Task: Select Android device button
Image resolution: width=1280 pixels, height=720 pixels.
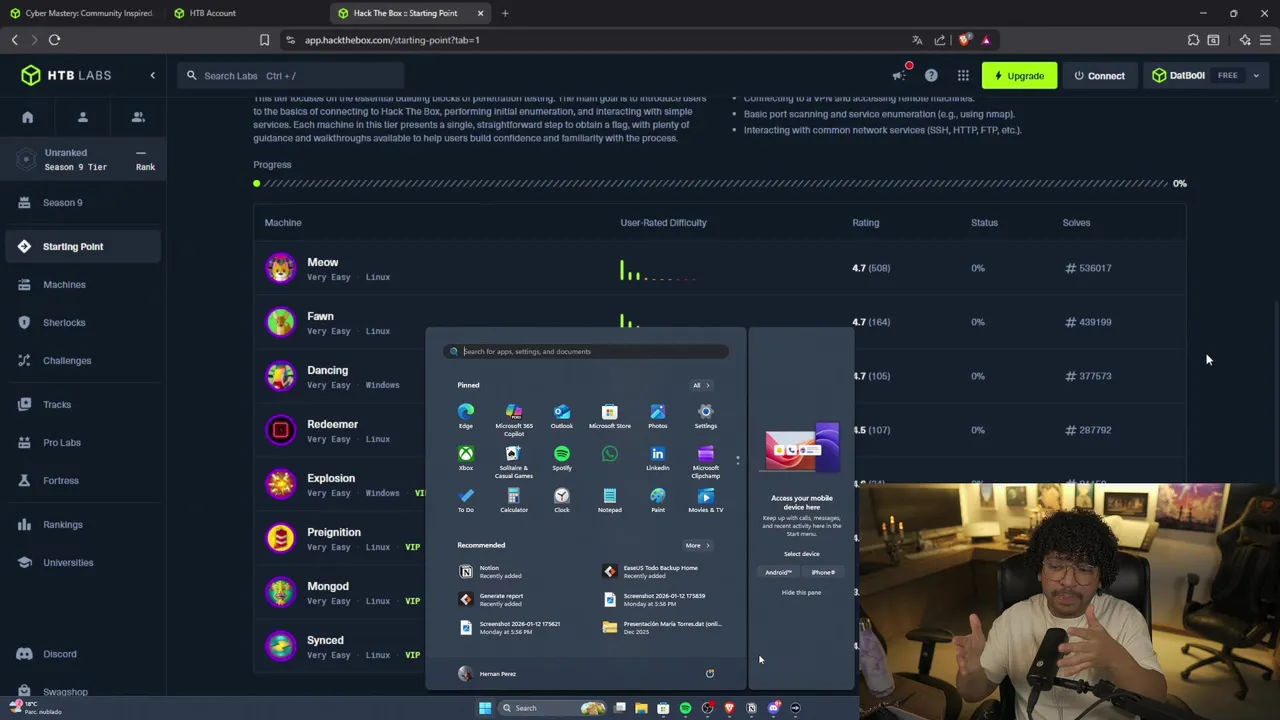Action: pyautogui.click(x=779, y=573)
